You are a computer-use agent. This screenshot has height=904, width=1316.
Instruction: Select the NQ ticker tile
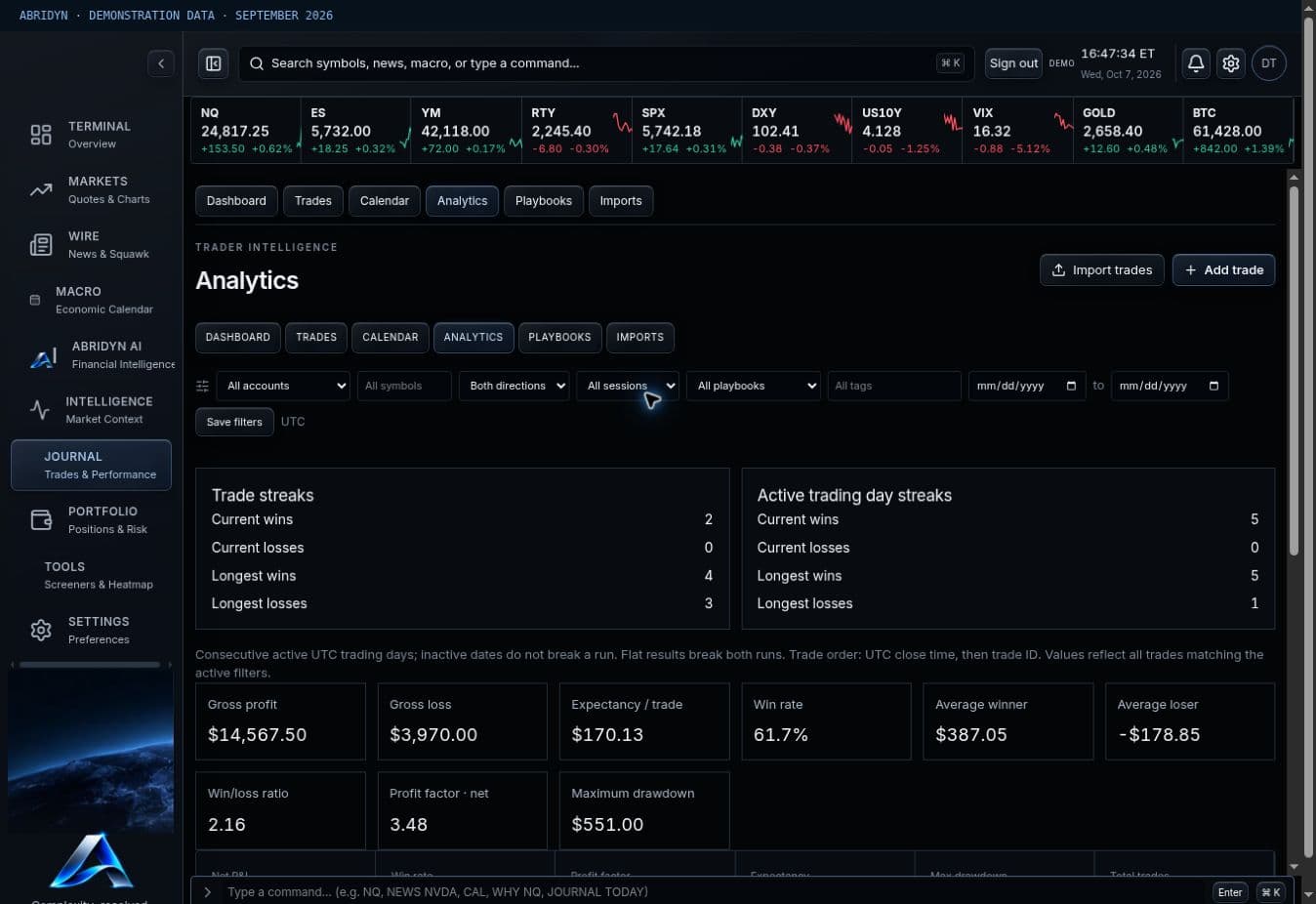pyautogui.click(x=246, y=130)
